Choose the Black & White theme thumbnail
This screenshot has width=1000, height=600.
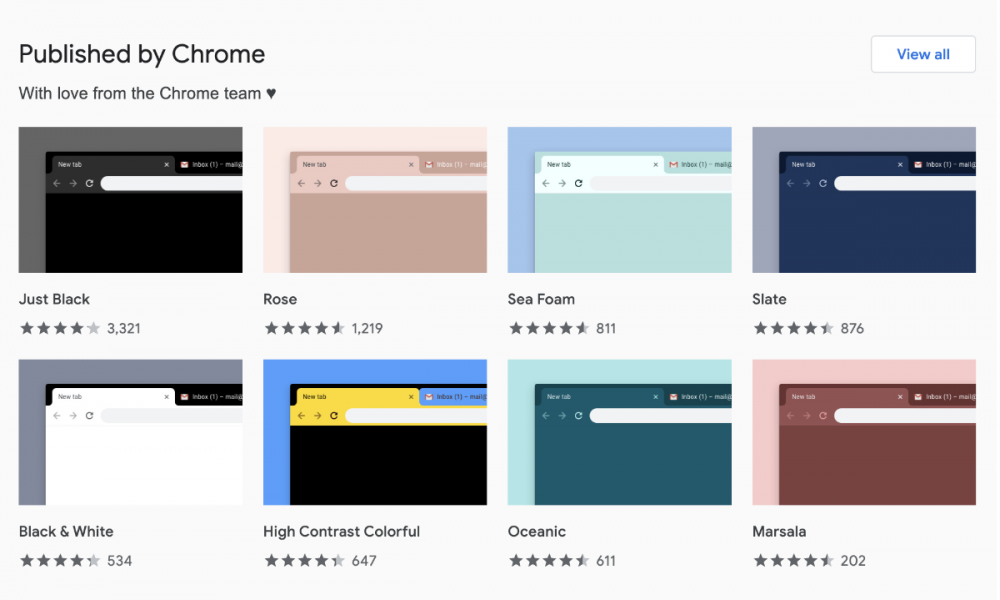[x=130, y=432]
